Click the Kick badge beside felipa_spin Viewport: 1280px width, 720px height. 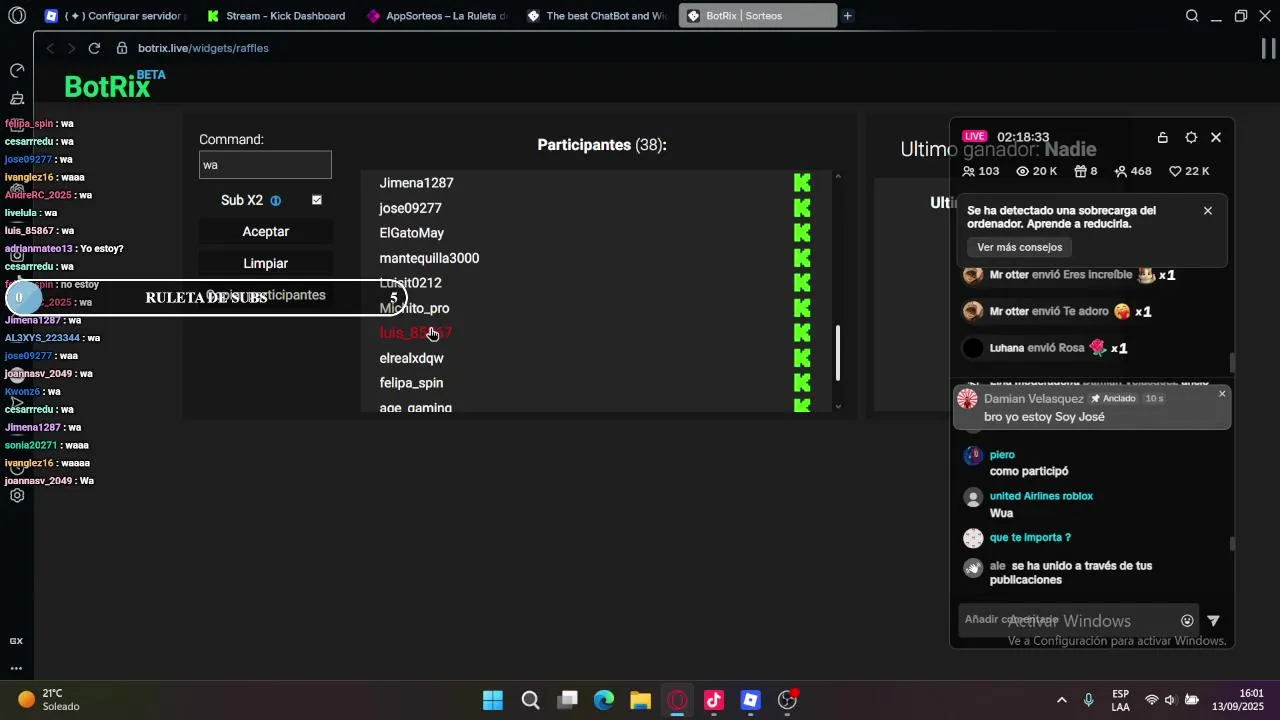coord(802,383)
